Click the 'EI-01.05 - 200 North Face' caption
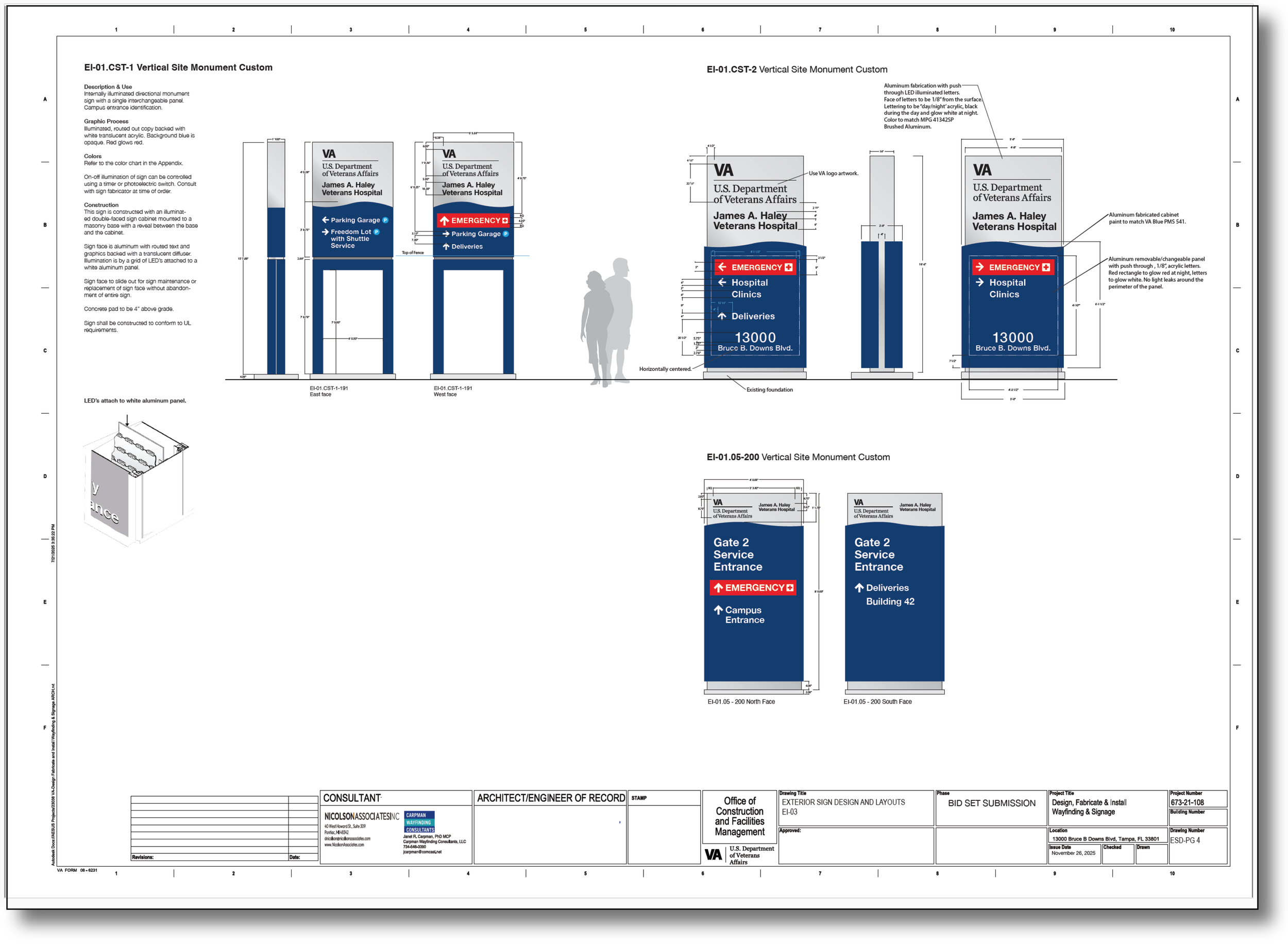This screenshot has width=1288, height=944. coord(741,702)
